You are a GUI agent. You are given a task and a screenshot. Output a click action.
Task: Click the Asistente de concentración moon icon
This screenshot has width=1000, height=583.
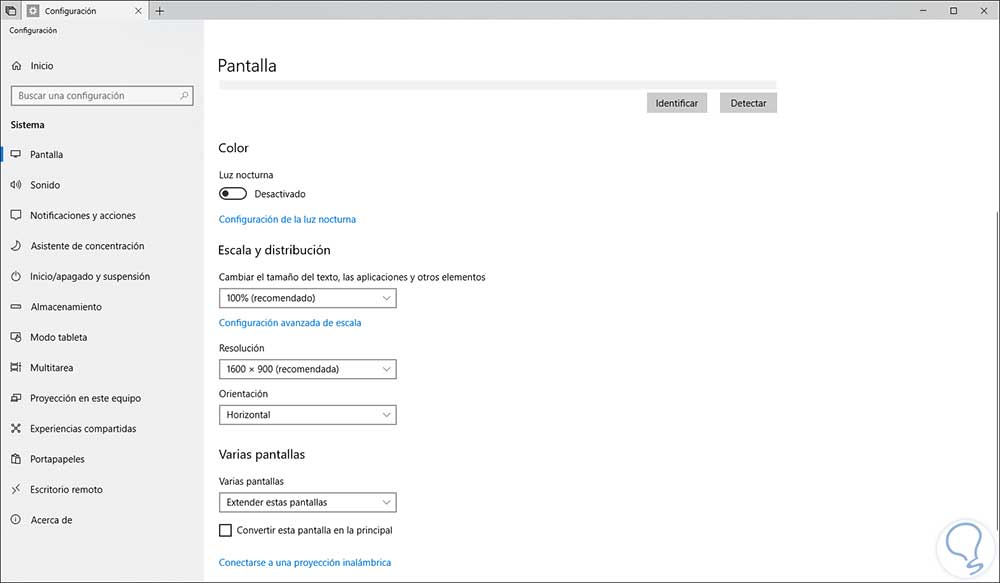(x=16, y=246)
